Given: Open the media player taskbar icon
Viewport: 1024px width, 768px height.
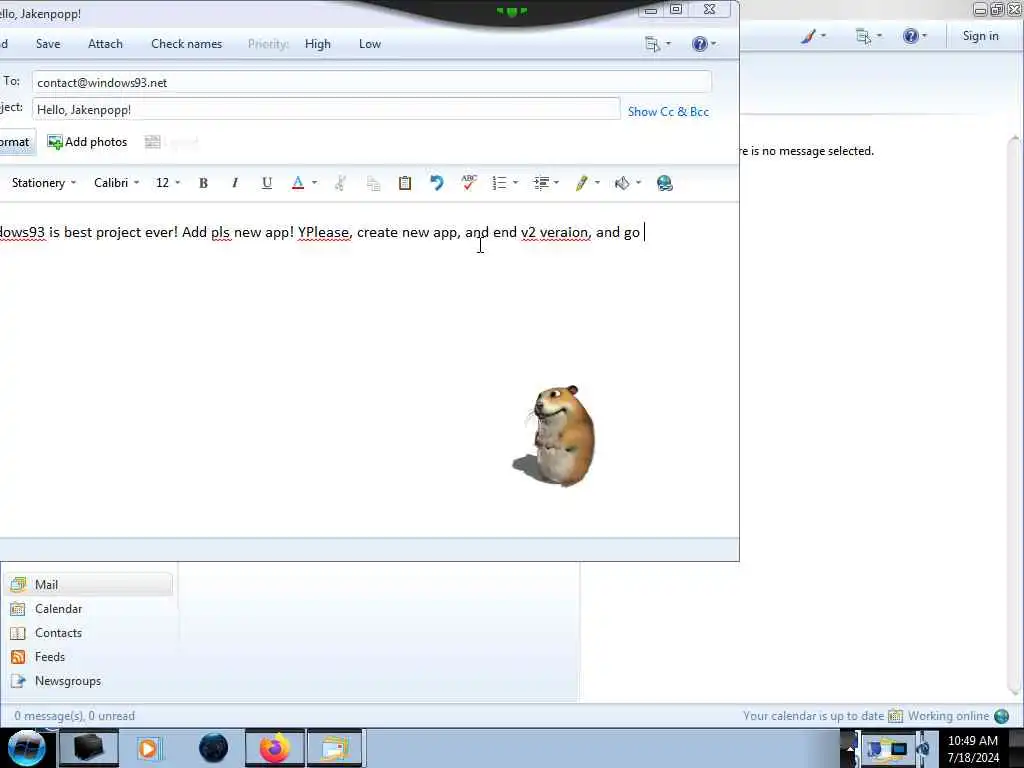Looking at the screenshot, I should click(148, 748).
